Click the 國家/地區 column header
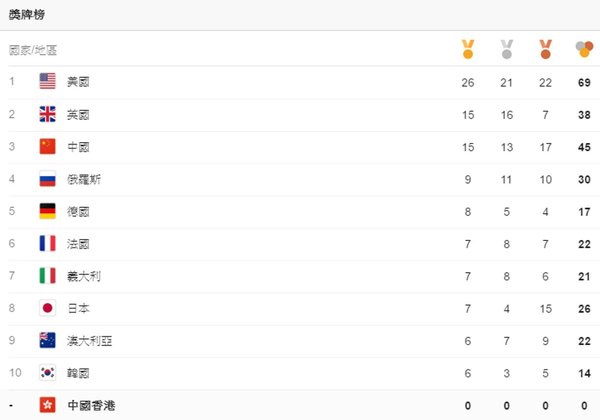This screenshot has width=600, height=420. (33, 50)
